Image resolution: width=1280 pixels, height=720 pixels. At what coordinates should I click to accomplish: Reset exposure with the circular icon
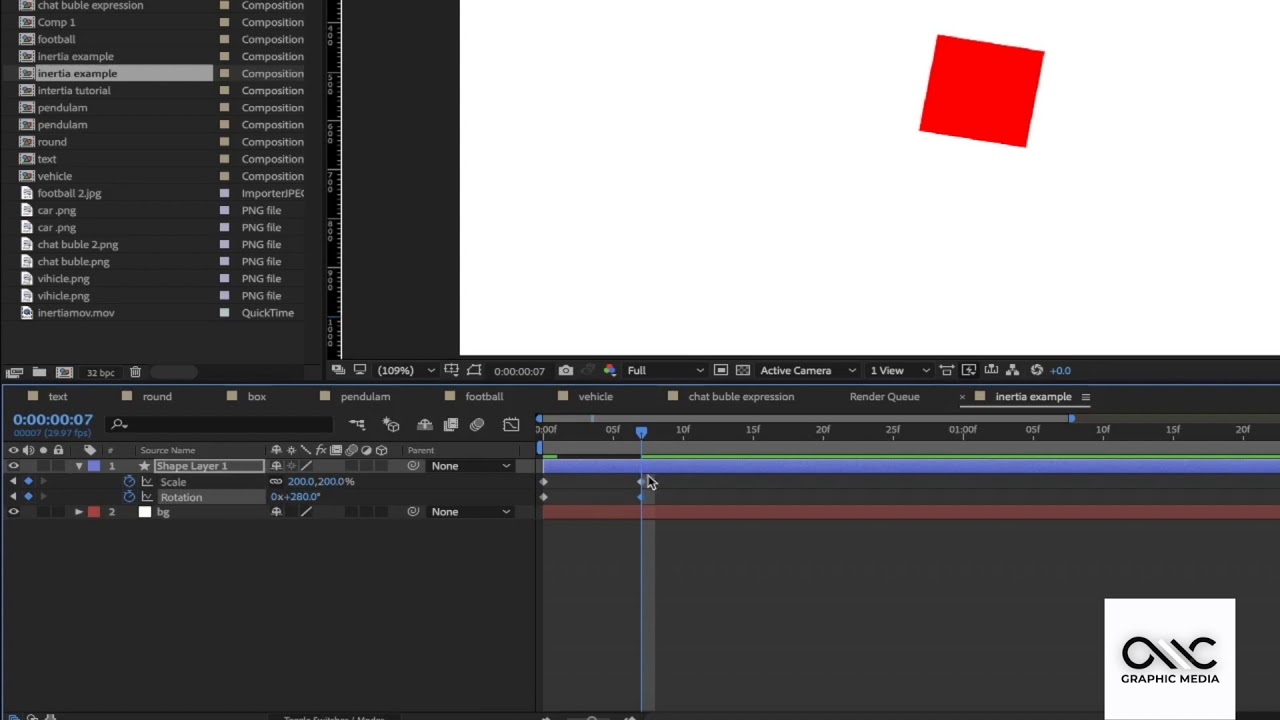(1036, 370)
